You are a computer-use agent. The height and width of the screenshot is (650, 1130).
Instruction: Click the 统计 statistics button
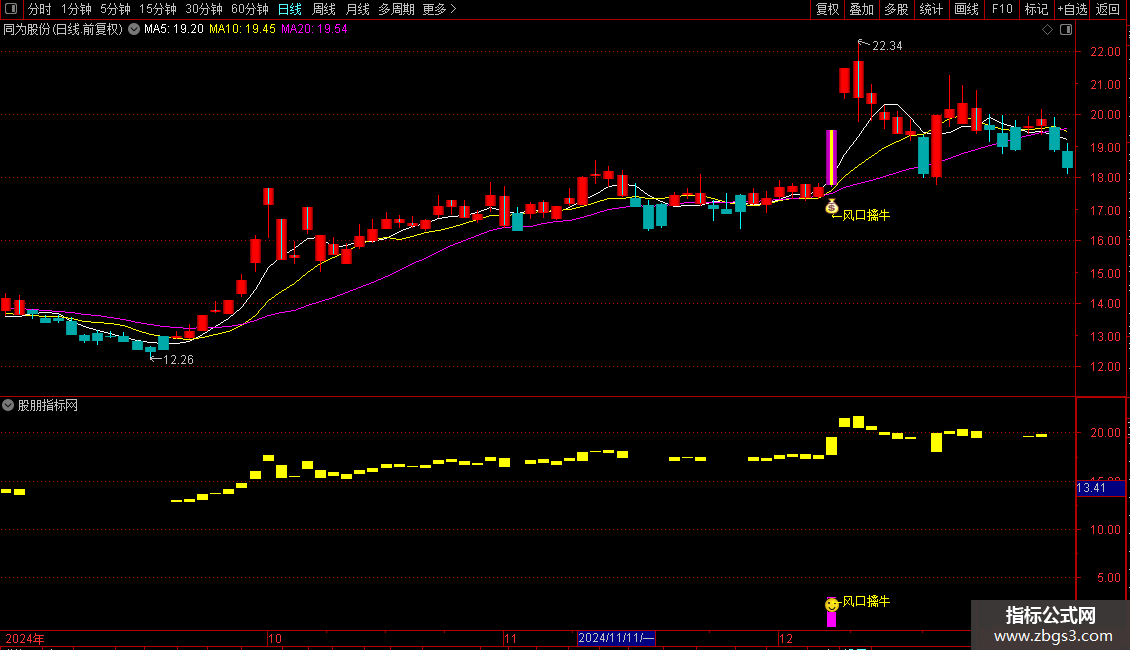[930, 9]
